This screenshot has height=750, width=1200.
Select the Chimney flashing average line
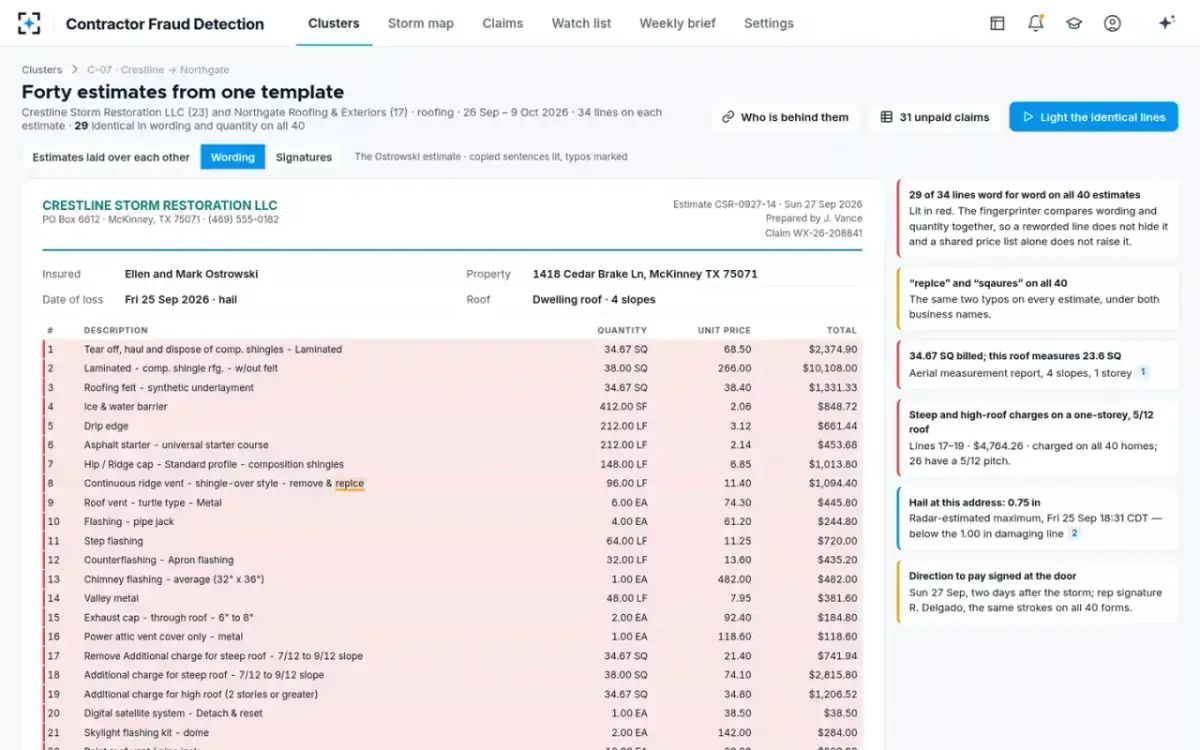(452, 580)
